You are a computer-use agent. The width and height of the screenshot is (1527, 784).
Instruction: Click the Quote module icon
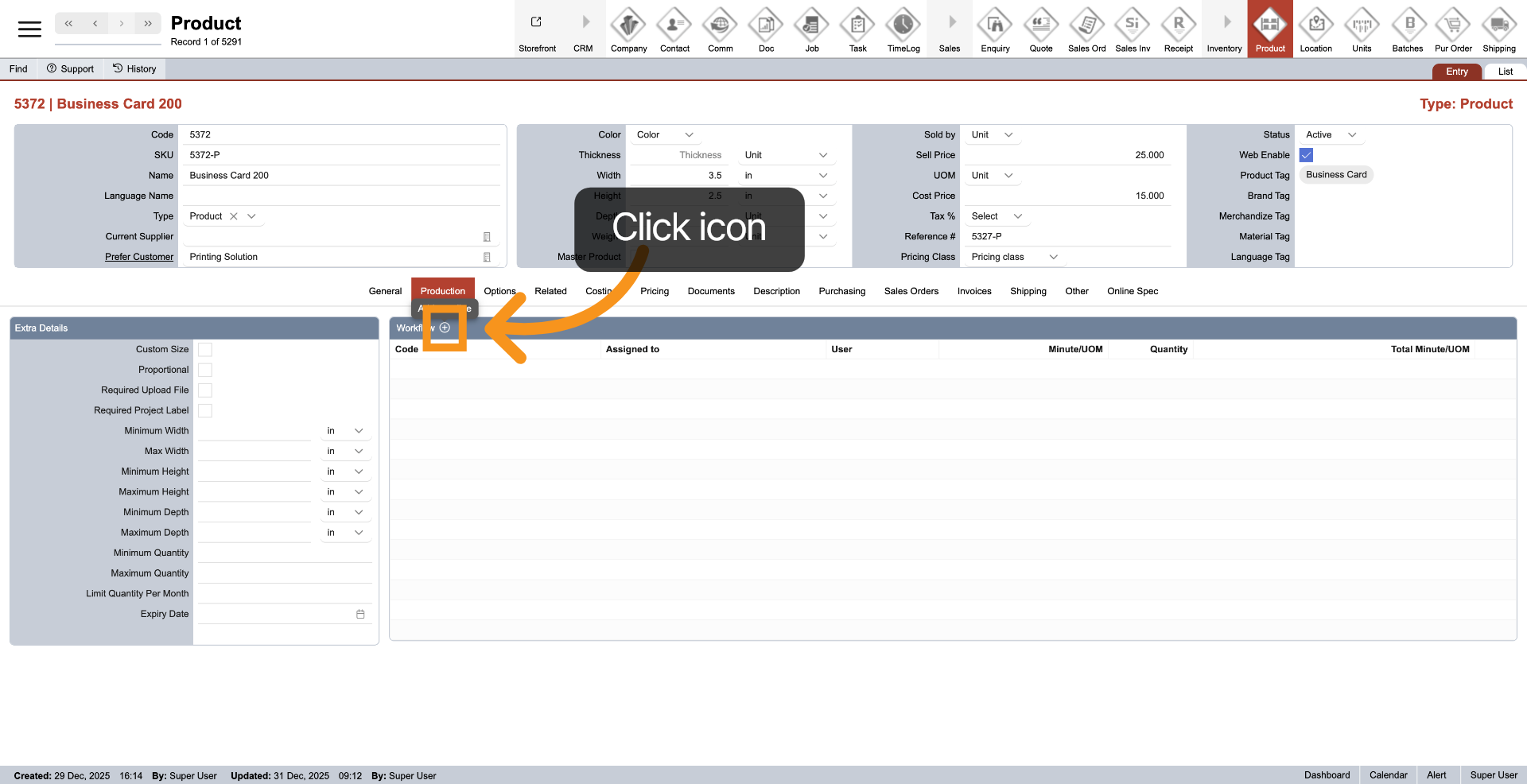click(x=1040, y=25)
